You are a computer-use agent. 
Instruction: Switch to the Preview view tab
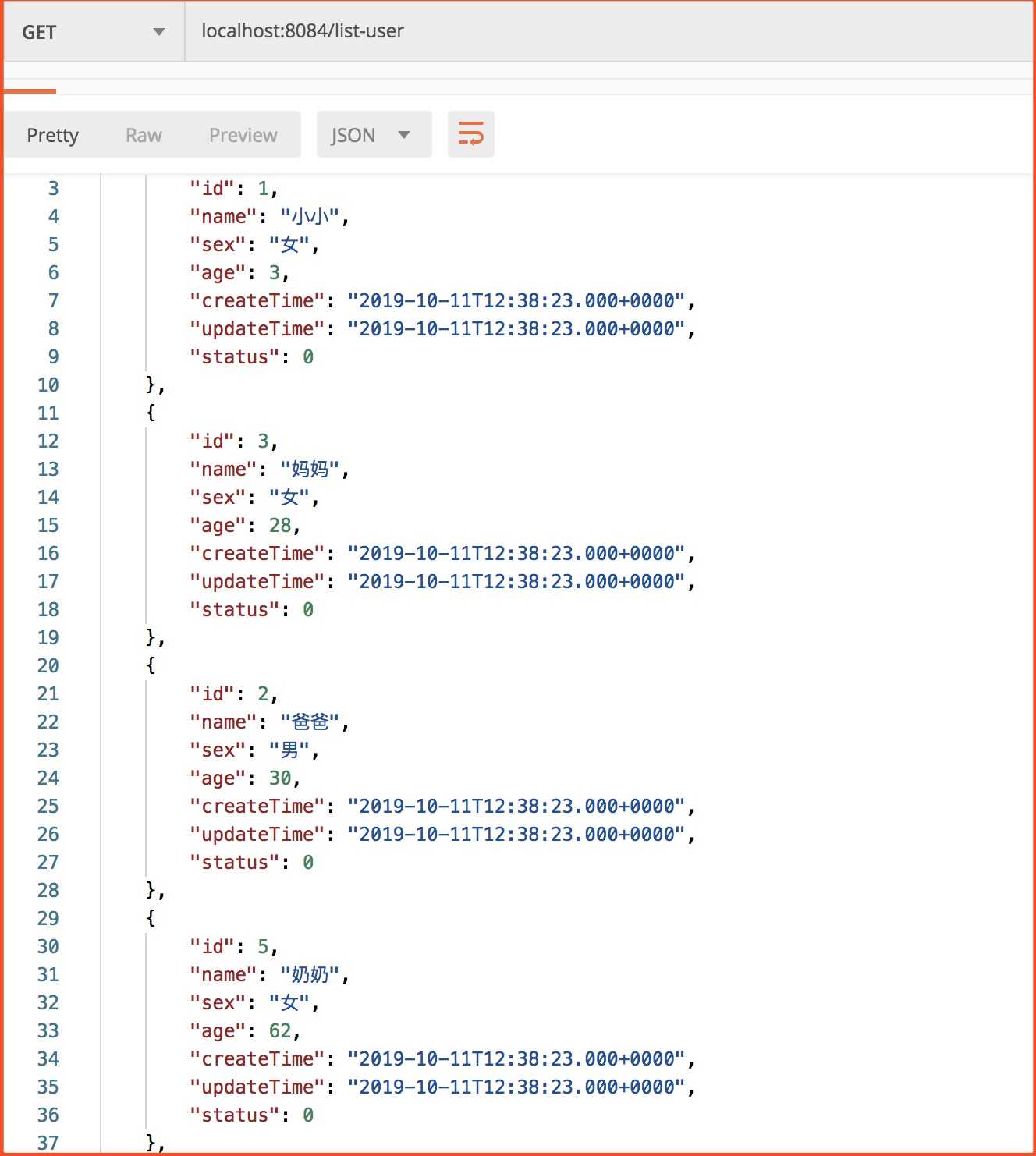(x=243, y=135)
